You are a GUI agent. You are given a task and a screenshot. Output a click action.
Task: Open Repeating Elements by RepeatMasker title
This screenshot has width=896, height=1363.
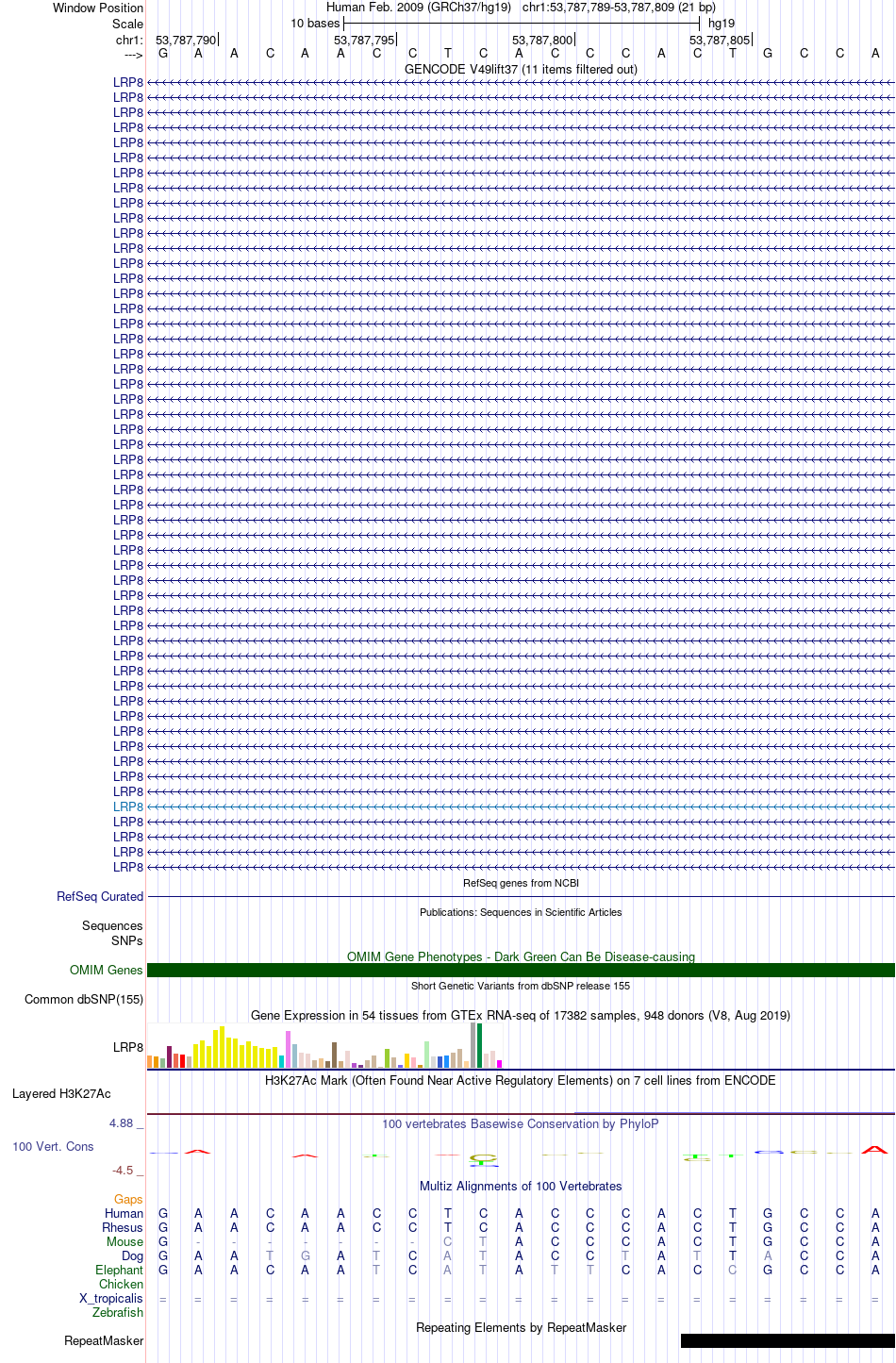tap(521, 1327)
